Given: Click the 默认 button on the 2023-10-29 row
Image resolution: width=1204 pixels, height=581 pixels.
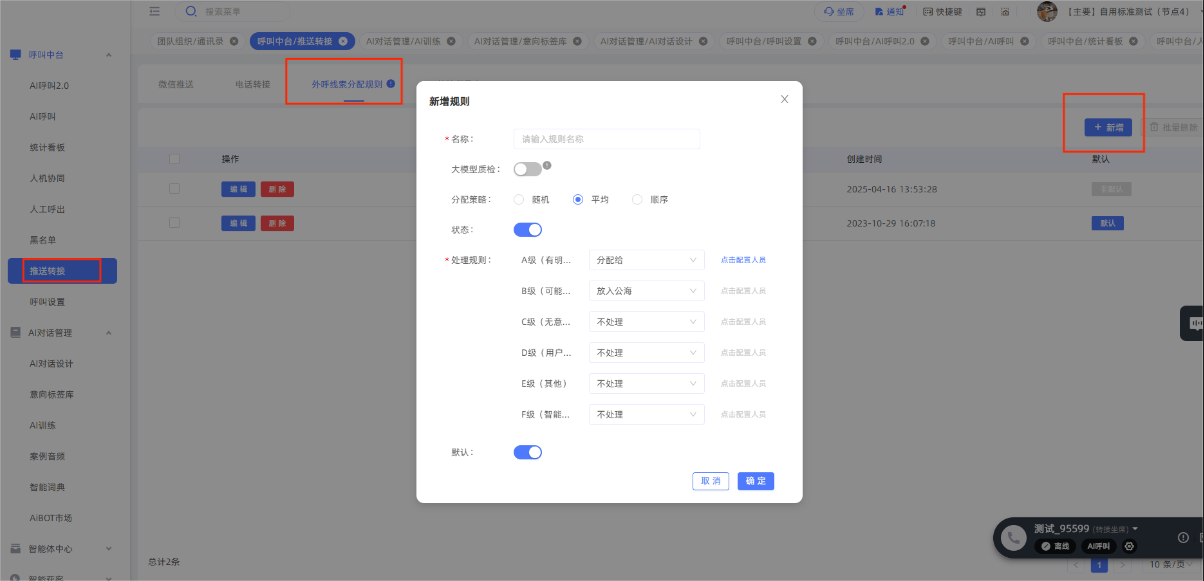Looking at the screenshot, I should pos(1107,223).
